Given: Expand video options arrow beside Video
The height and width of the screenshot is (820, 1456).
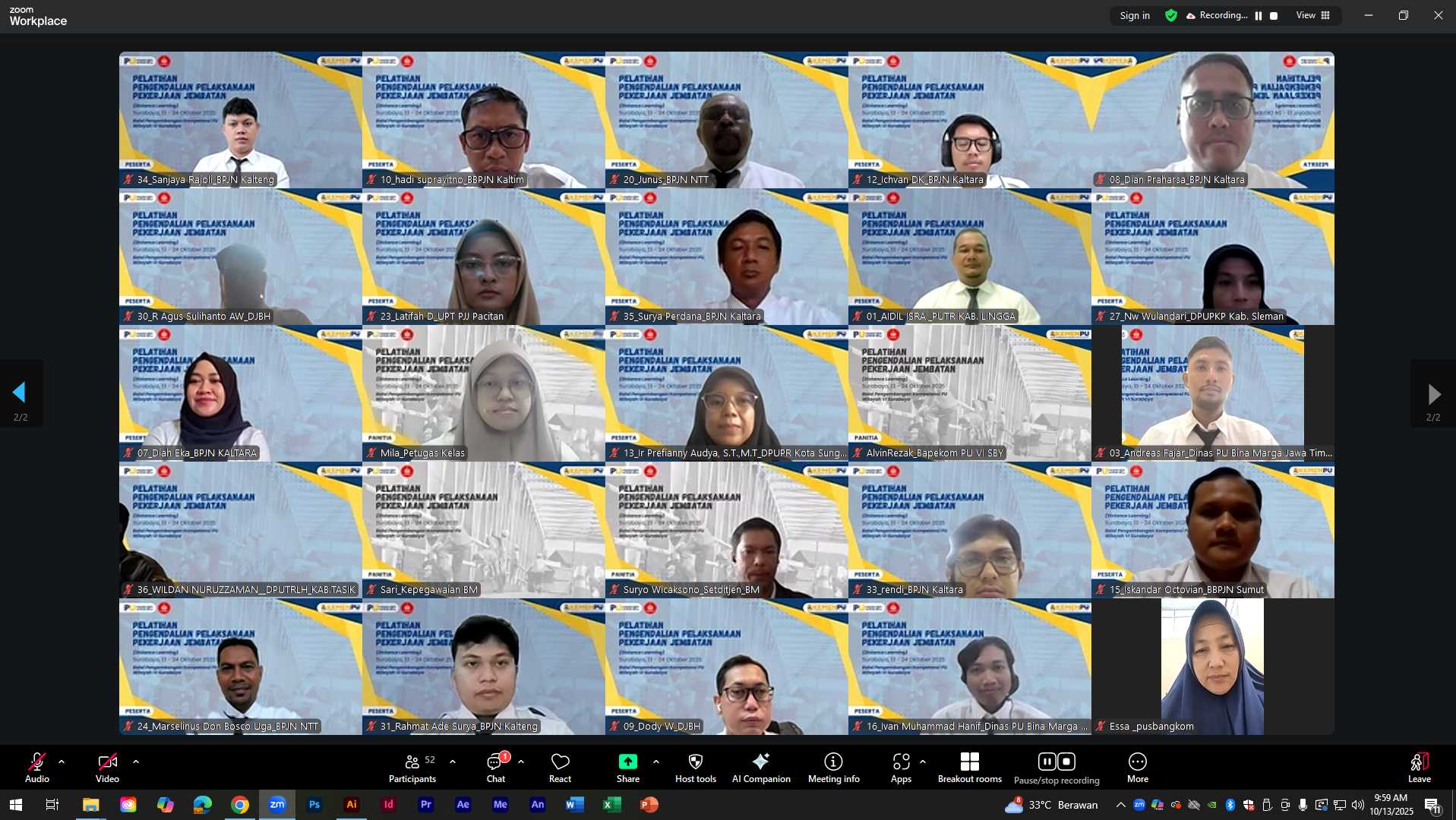Looking at the screenshot, I should 136,762.
